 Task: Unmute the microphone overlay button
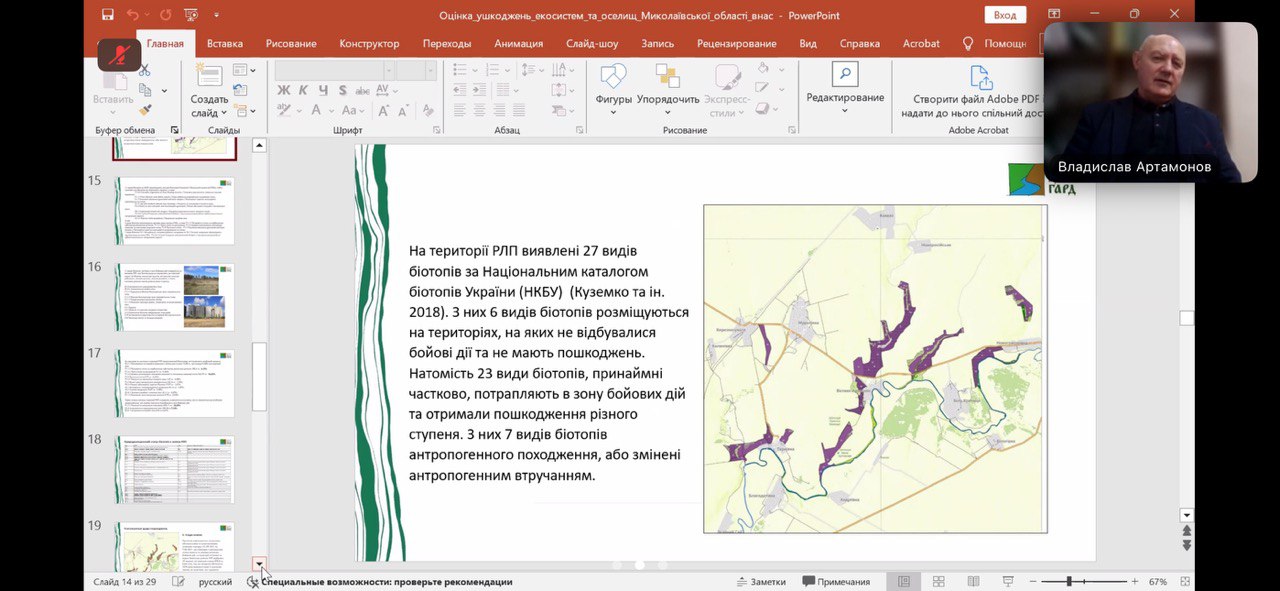click(x=119, y=53)
